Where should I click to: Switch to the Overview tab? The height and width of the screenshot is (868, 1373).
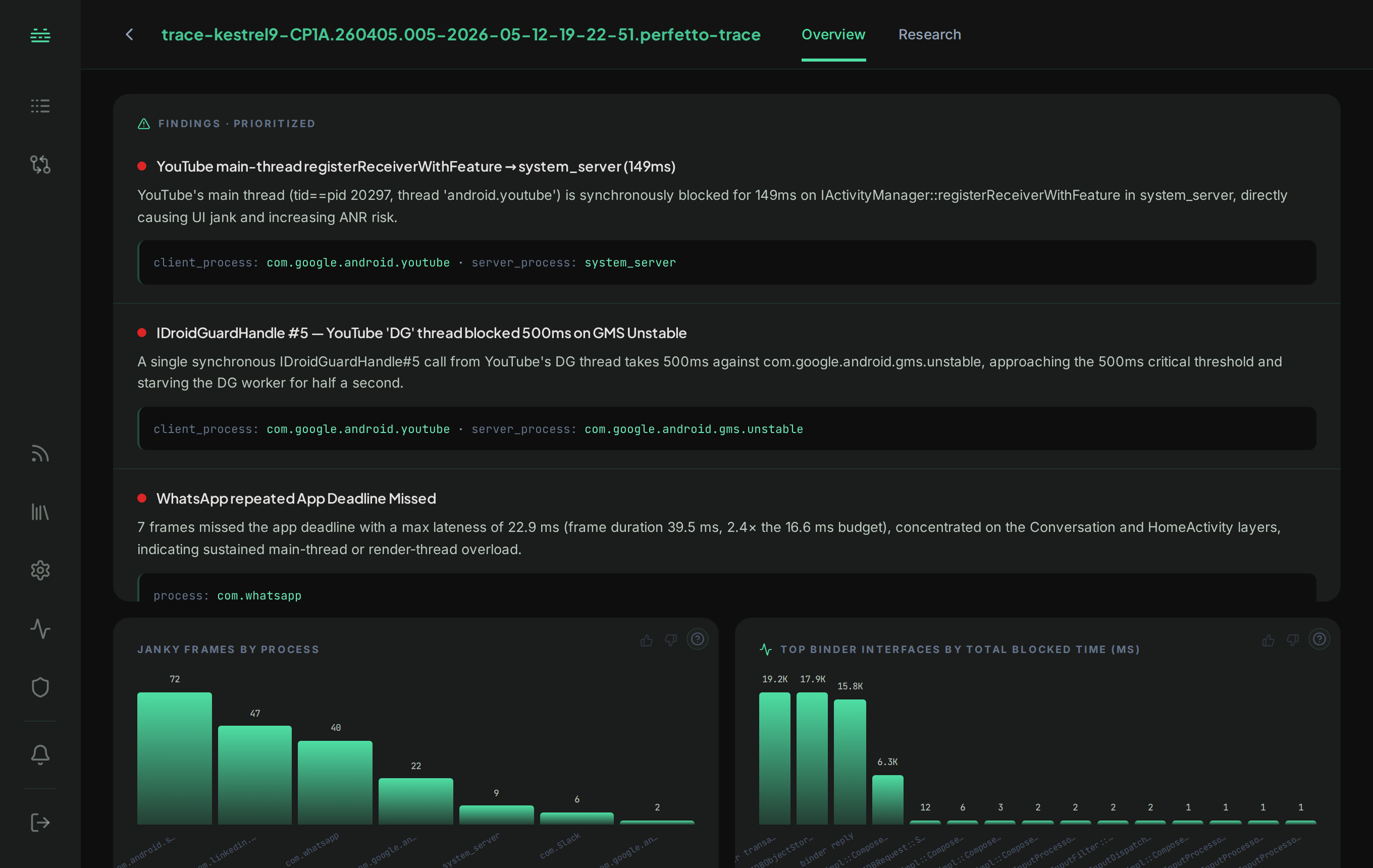coord(833,34)
